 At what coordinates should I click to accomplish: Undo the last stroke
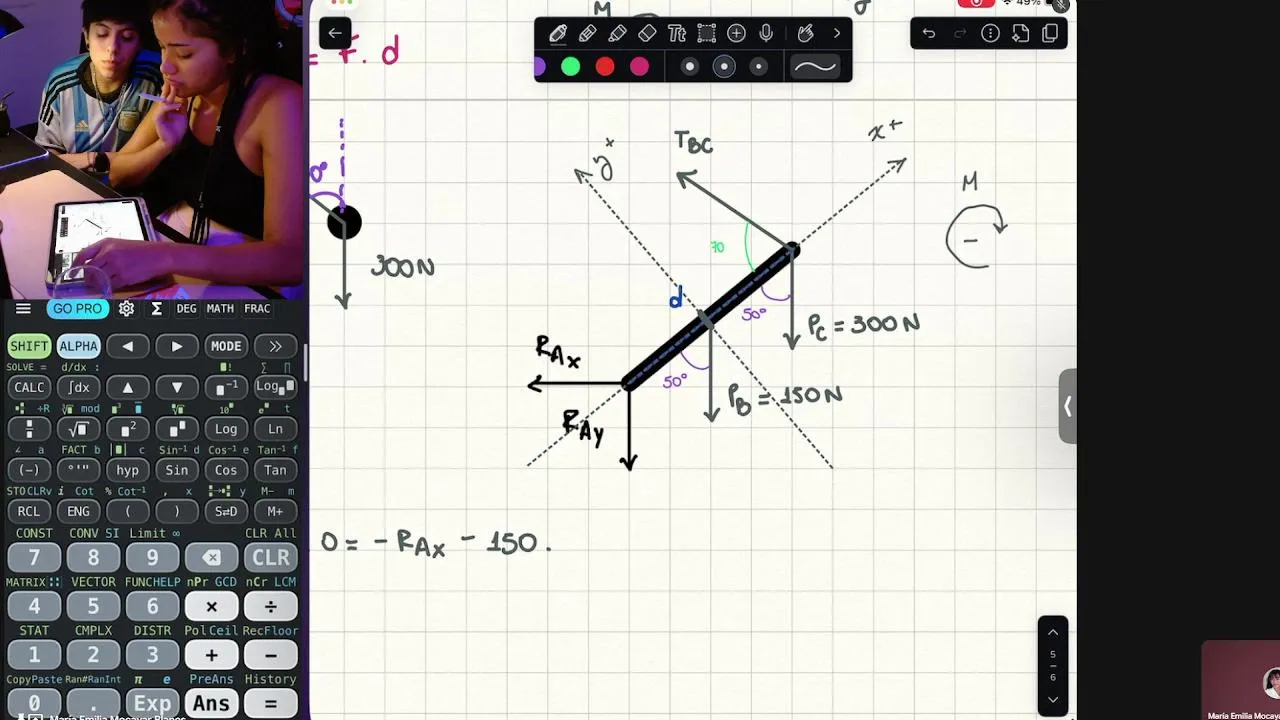point(929,34)
